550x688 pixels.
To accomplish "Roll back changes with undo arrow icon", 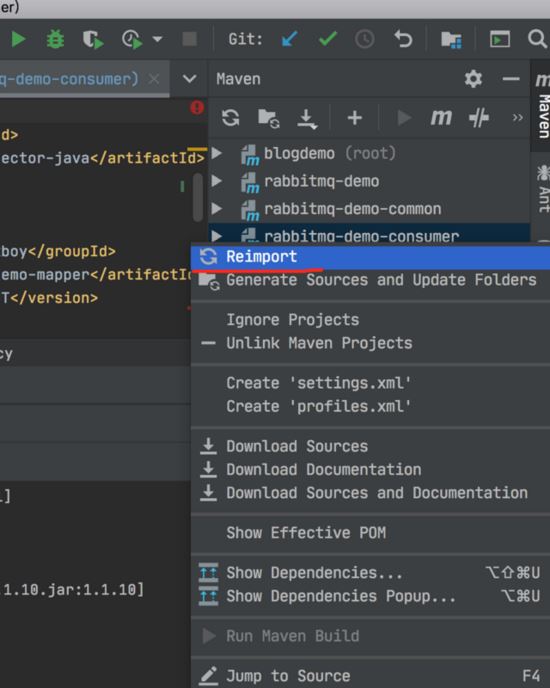I will [403, 39].
